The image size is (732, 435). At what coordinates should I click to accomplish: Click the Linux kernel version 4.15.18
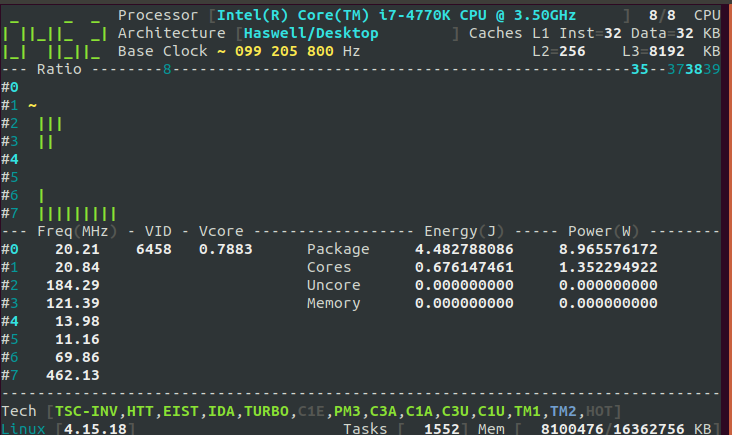[x=95, y=428]
